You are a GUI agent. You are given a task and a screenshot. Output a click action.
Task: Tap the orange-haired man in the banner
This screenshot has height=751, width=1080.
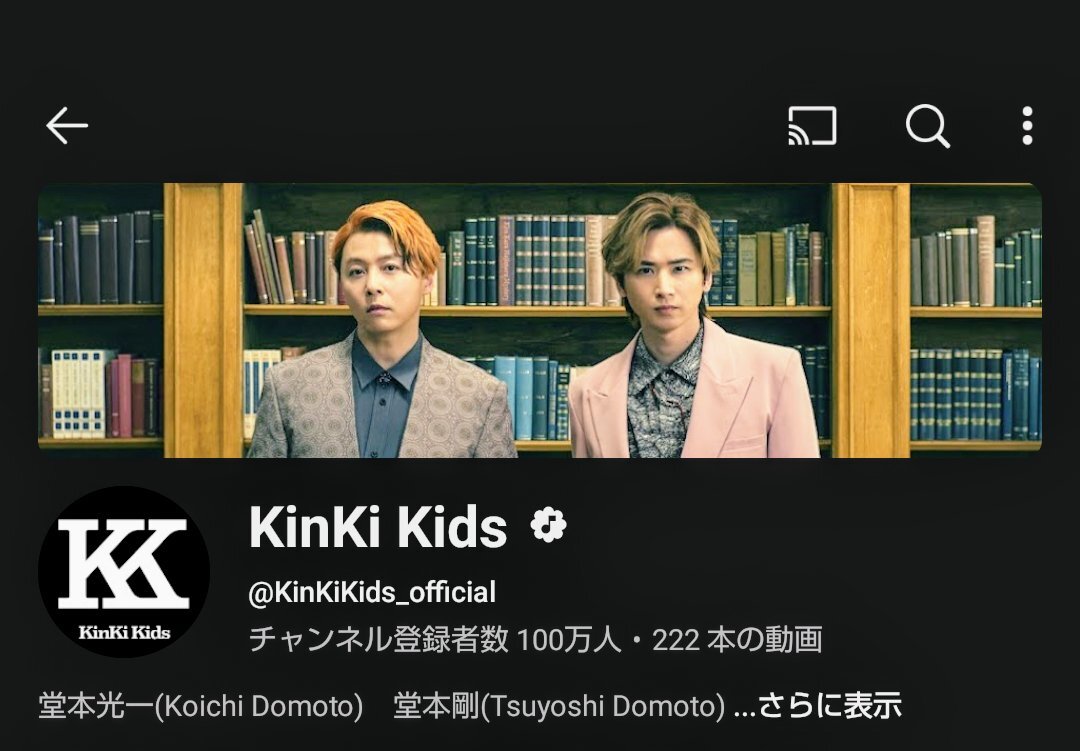[383, 331]
